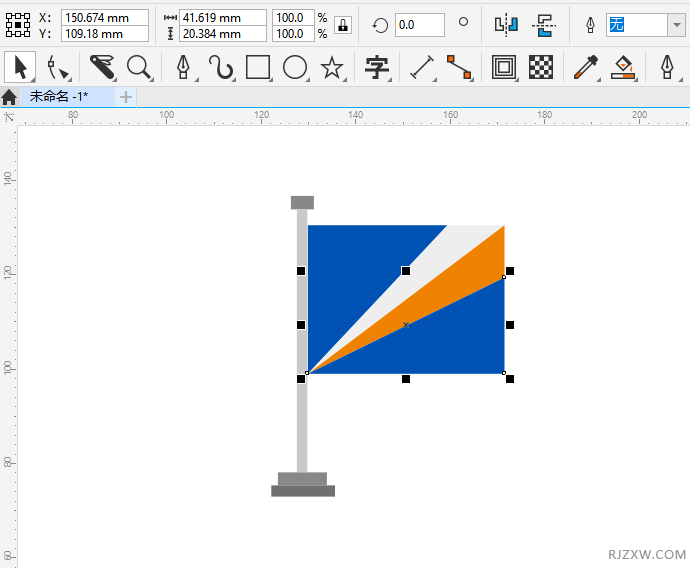Select the Freehand pen tool in toolbox
The height and width of the screenshot is (568, 690).
pos(184,67)
